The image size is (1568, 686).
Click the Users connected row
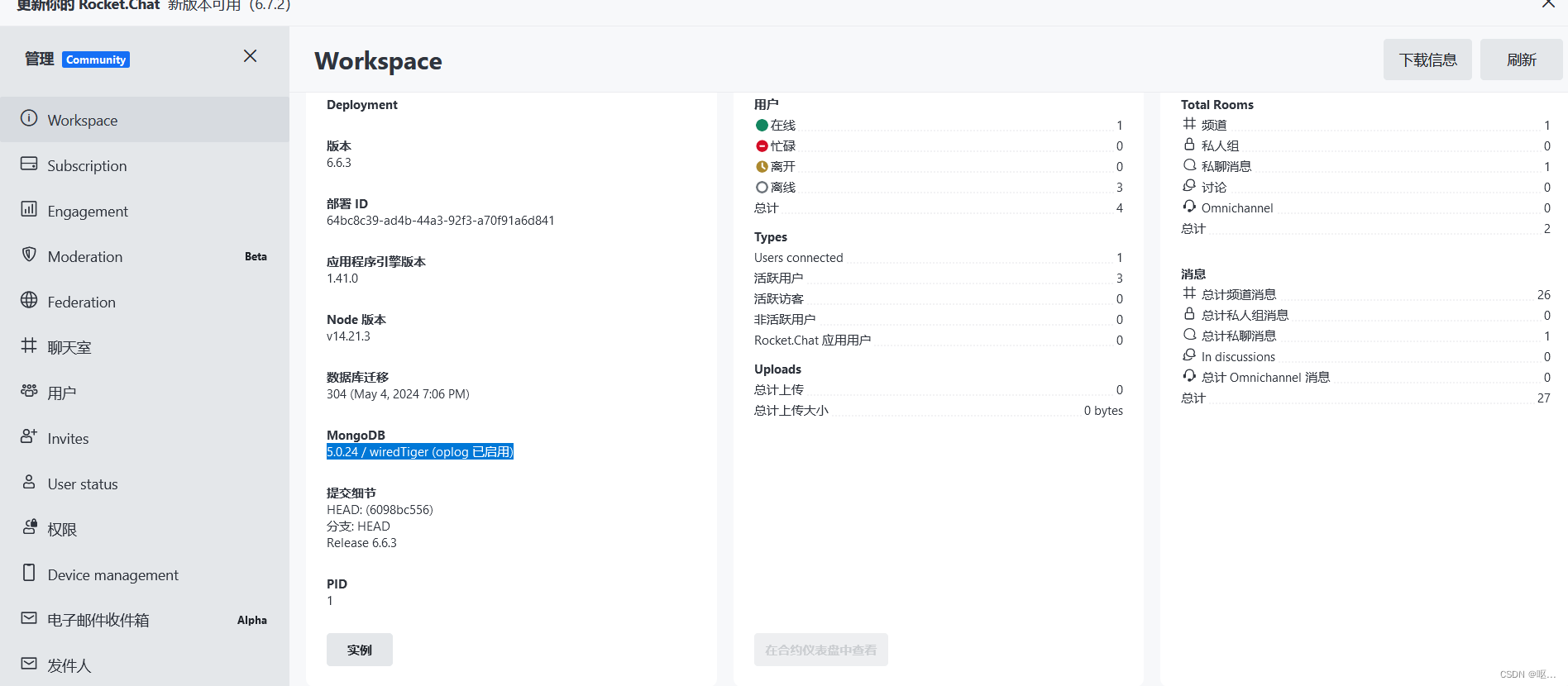939,257
